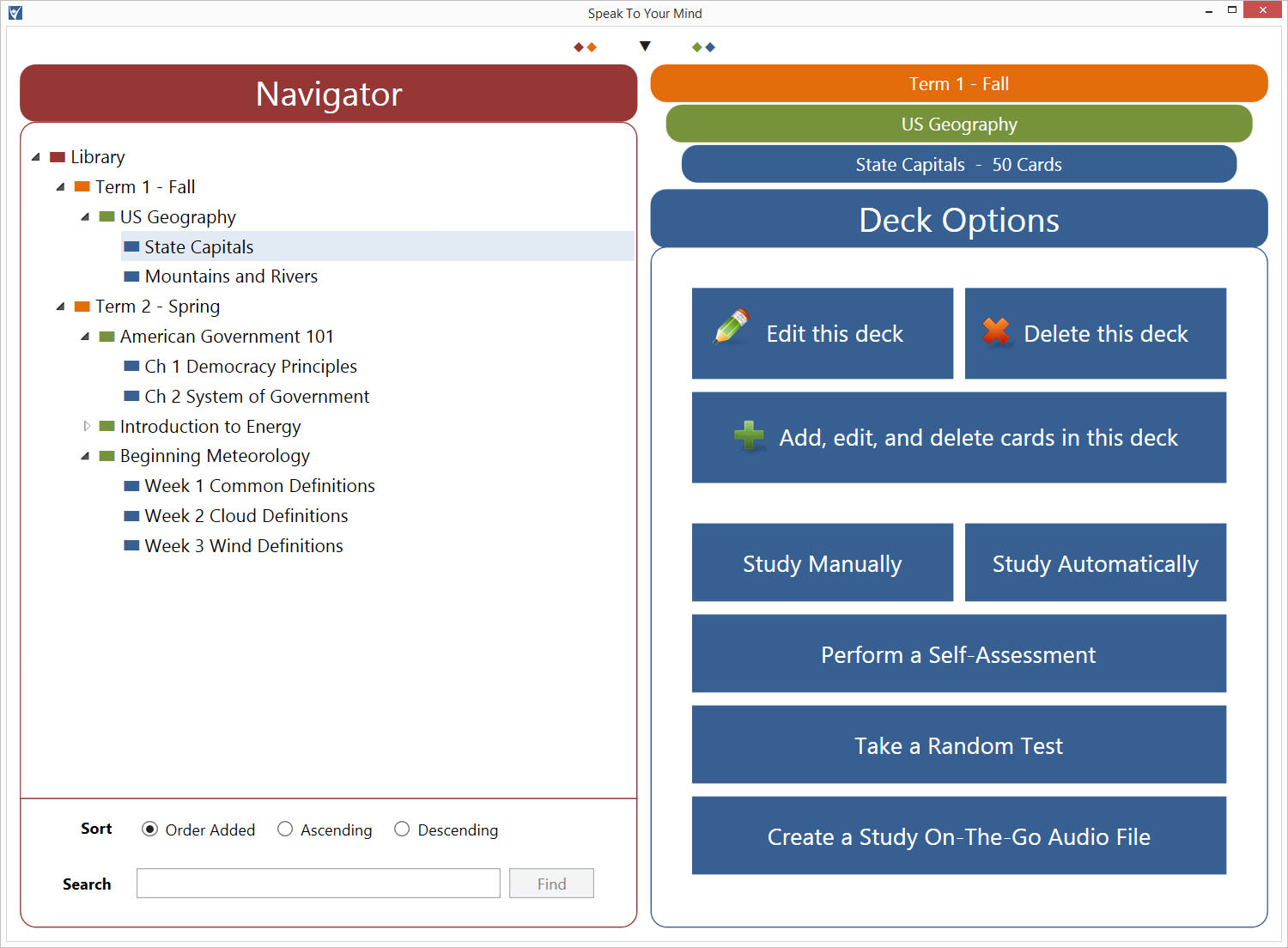Screen dimensions: 1288x948
Task: Start Study Manually
Action: click(823, 562)
